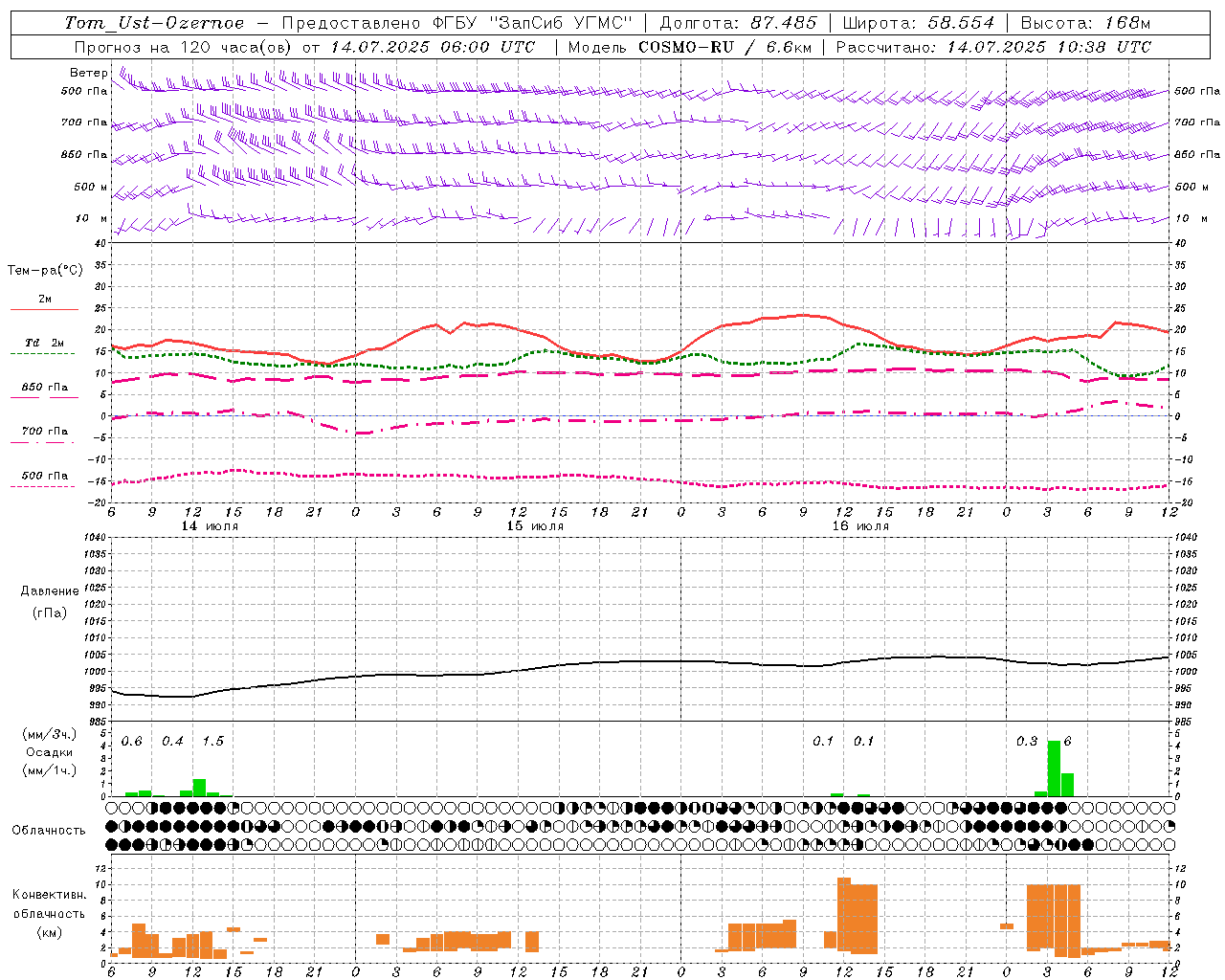This screenshot has height=980, width=1225.
Task: Click the 0.6 precipitation amount
Action: pyautogui.click(x=132, y=741)
